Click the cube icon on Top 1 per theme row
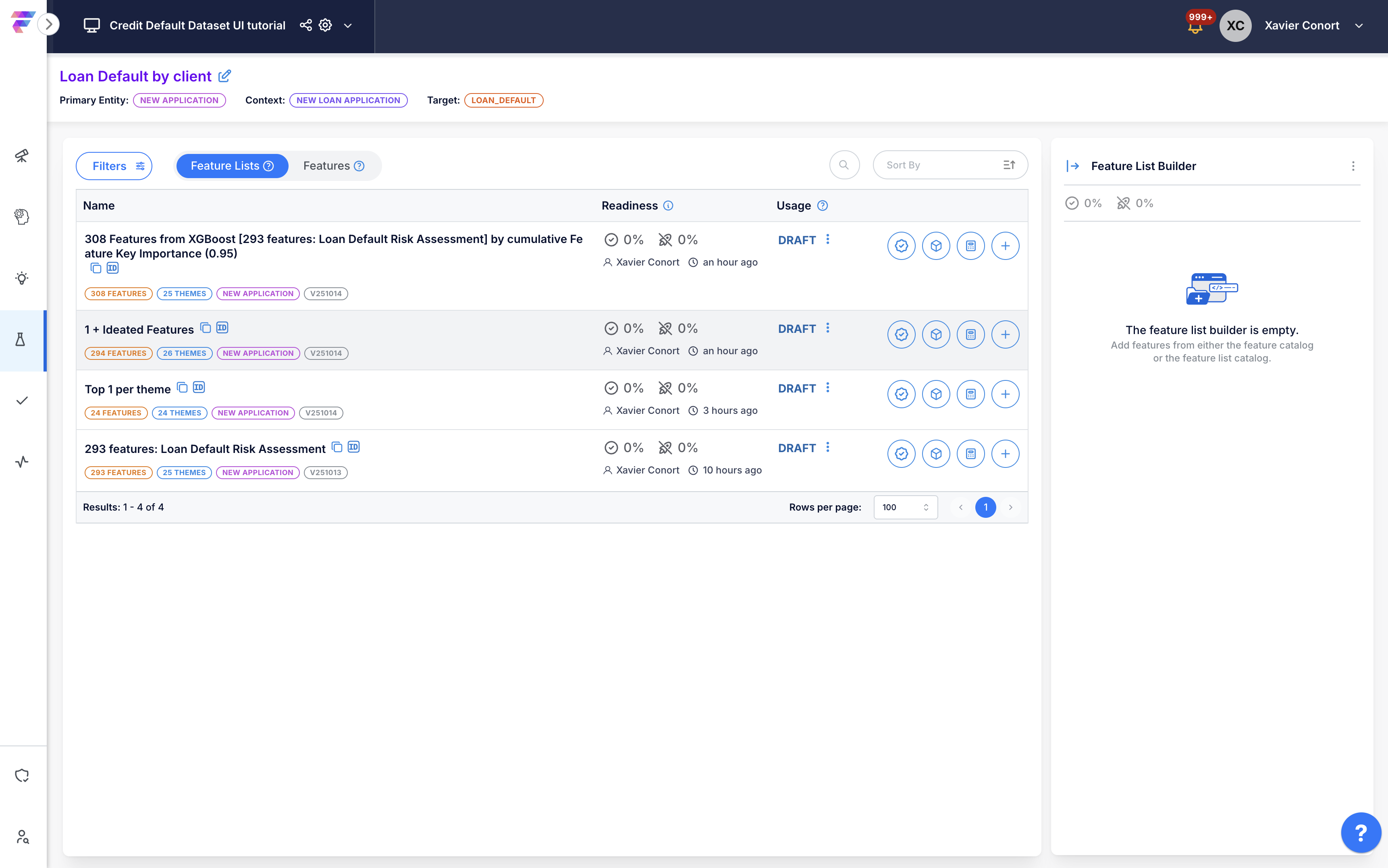This screenshot has height=868, width=1388. pyautogui.click(x=936, y=395)
